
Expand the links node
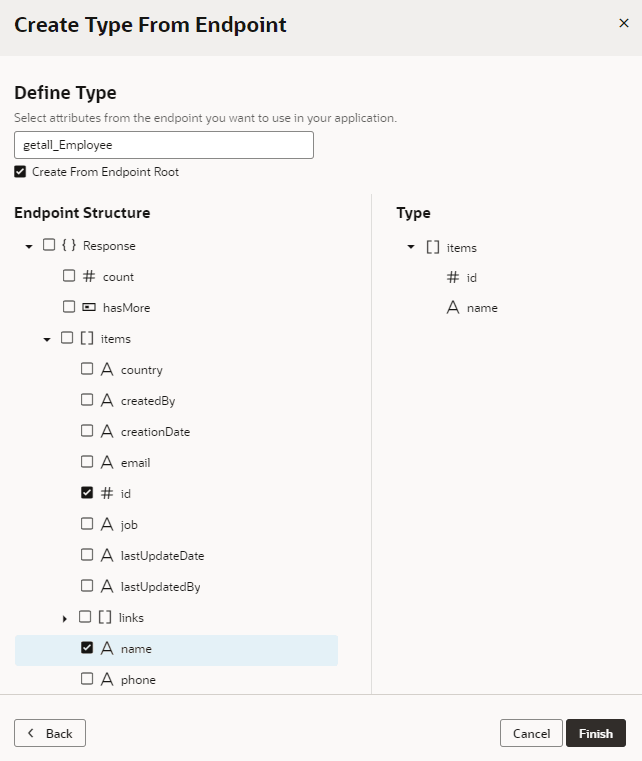[x=65, y=618]
